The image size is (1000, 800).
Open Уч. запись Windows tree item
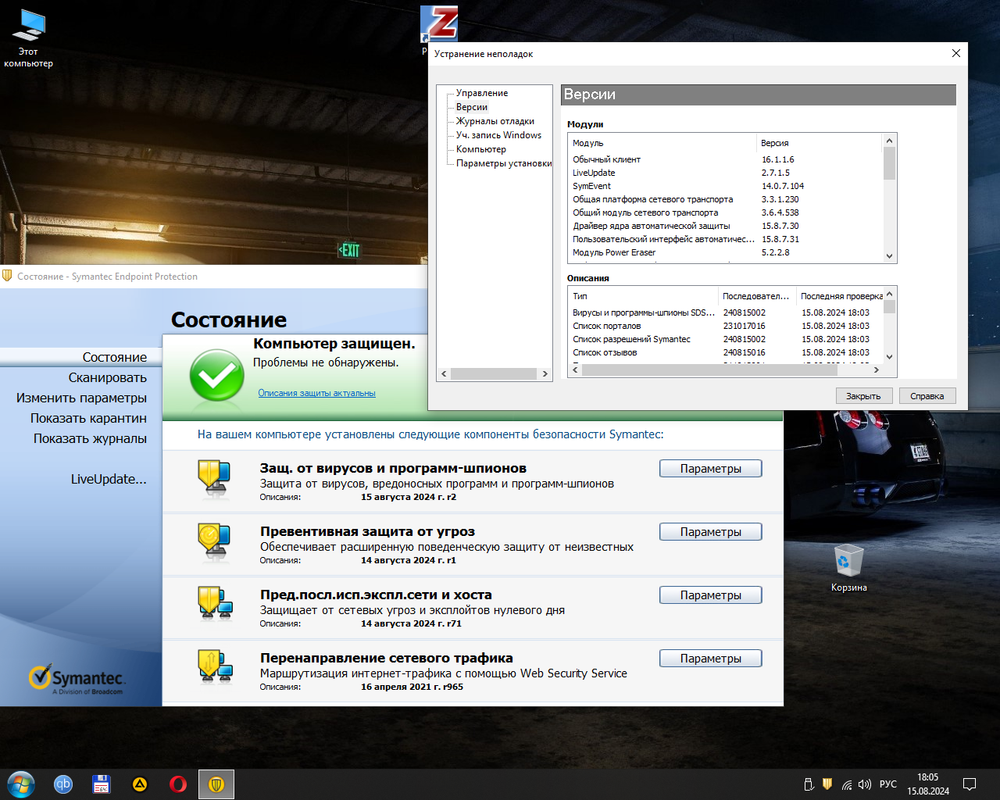point(498,135)
